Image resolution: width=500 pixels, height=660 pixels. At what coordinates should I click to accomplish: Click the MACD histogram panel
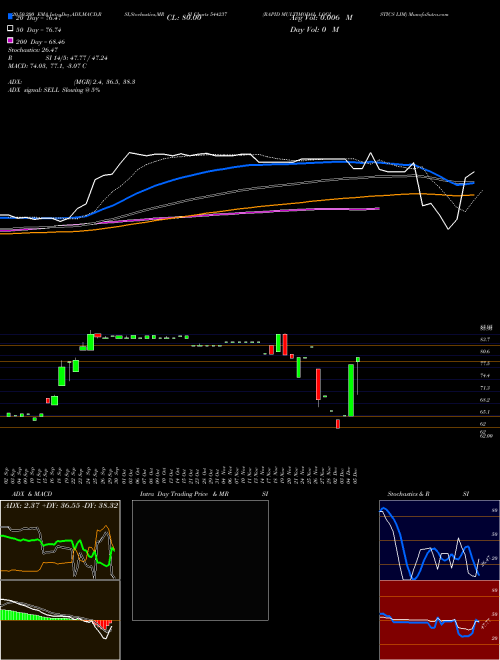[x=60, y=620]
